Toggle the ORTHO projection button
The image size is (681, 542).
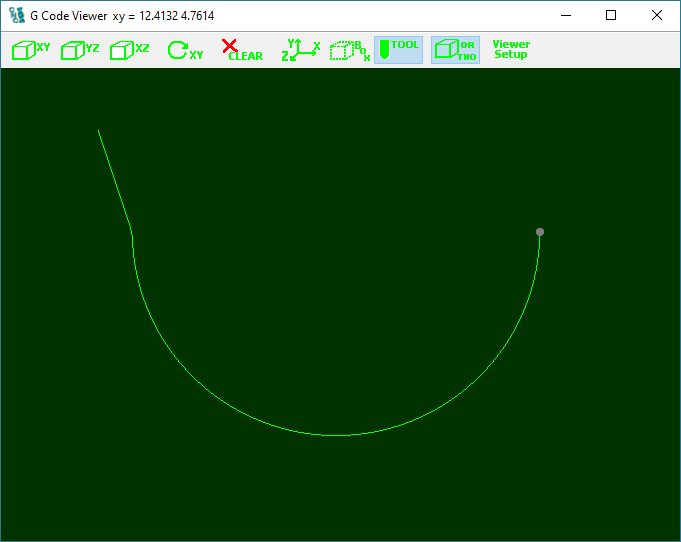tap(455, 50)
